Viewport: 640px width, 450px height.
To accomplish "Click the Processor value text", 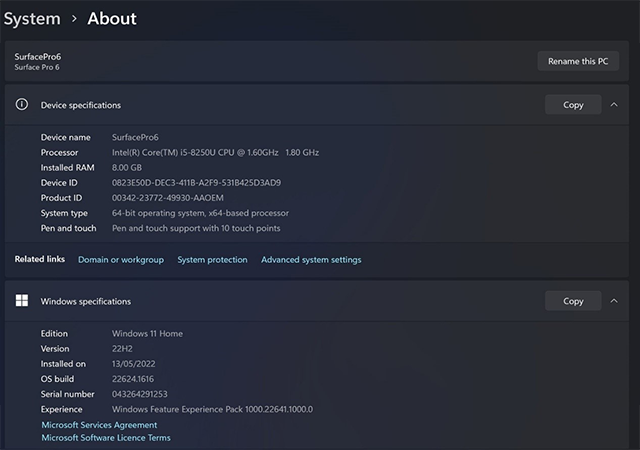I will 216,152.
